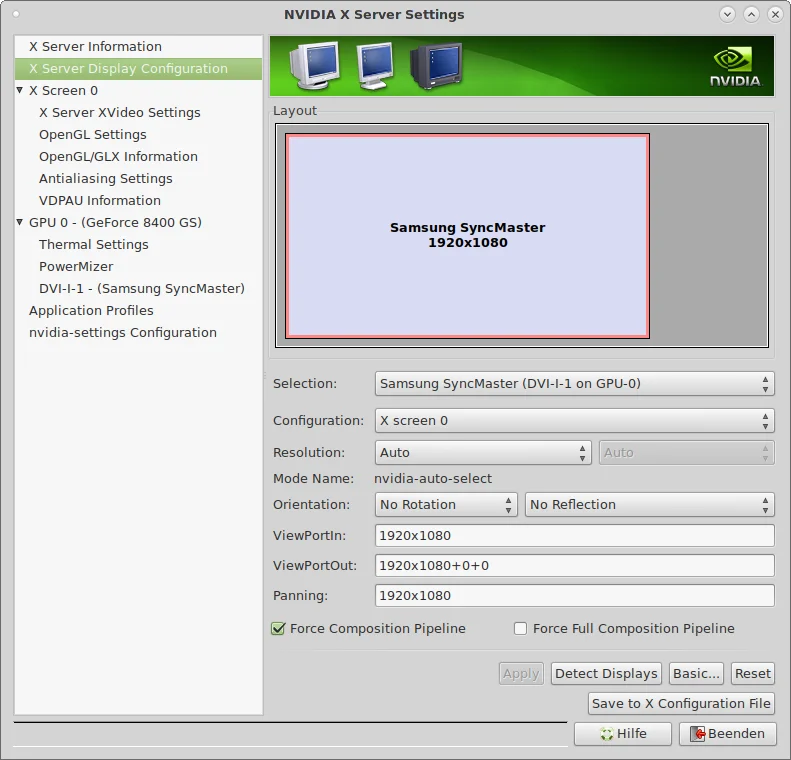Viewport: 791px width, 760px height.
Task: Collapse the GPU 0 GeForce 8400 GS node
Action: [x=20, y=222]
